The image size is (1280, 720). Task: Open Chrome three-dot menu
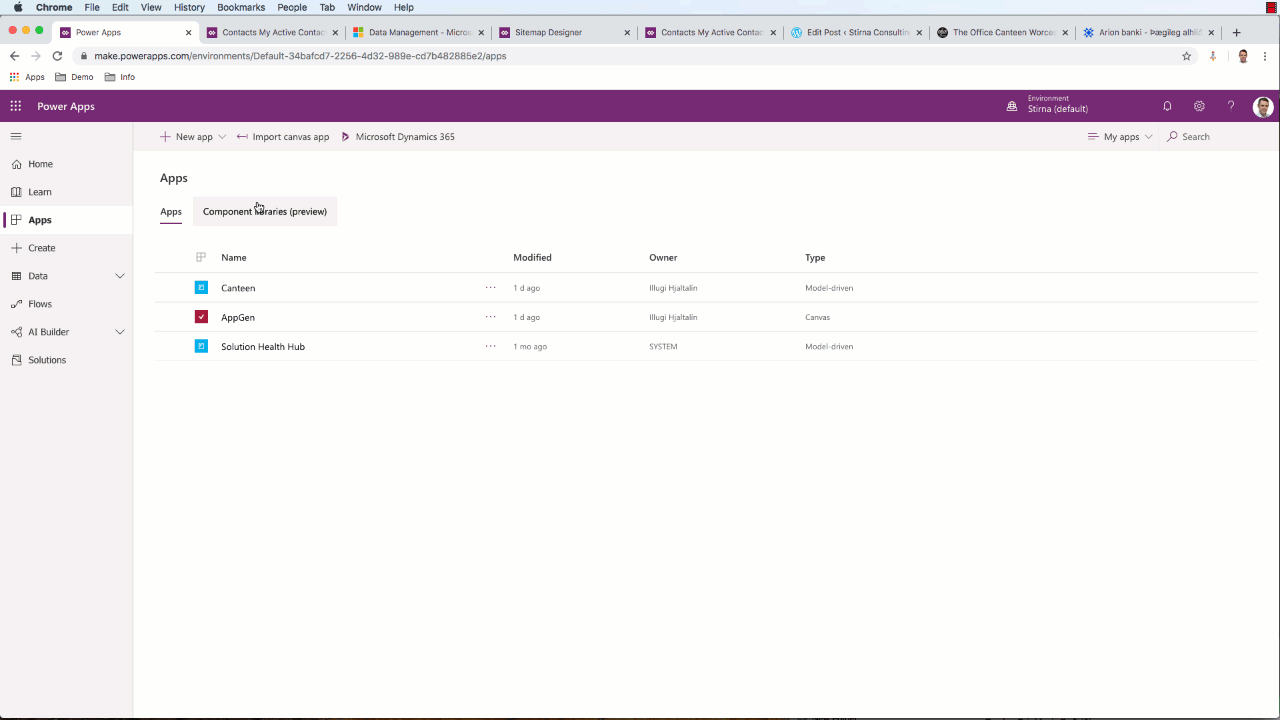(x=1265, y=56)
